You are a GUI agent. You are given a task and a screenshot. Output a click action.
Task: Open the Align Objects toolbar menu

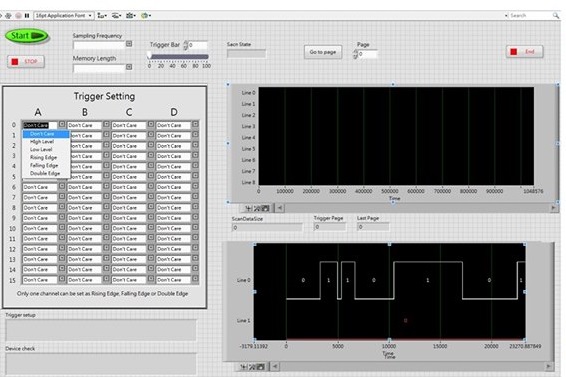pyautogui.click(x=102, y=16)
